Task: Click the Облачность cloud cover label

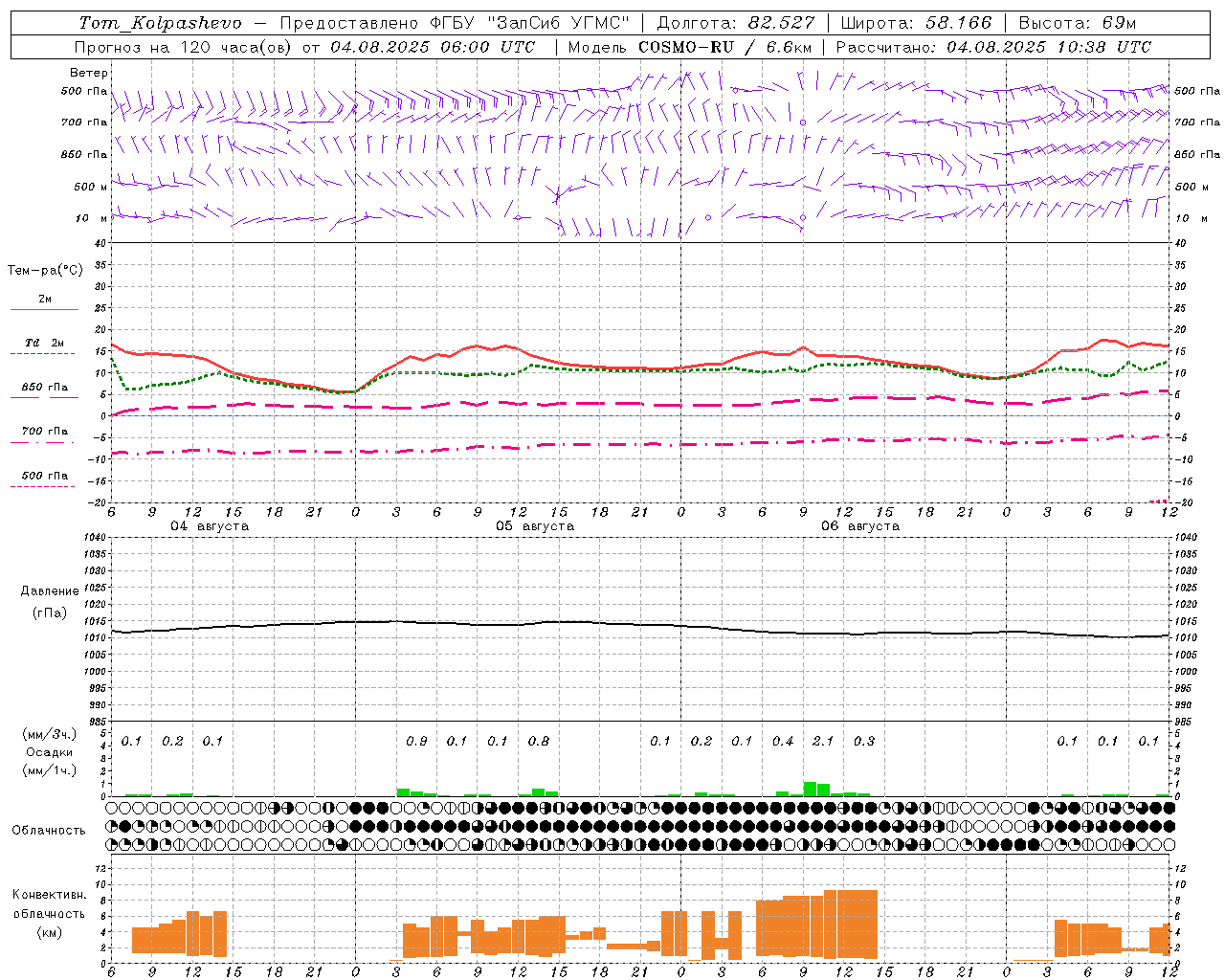Action: pos(49,831)
